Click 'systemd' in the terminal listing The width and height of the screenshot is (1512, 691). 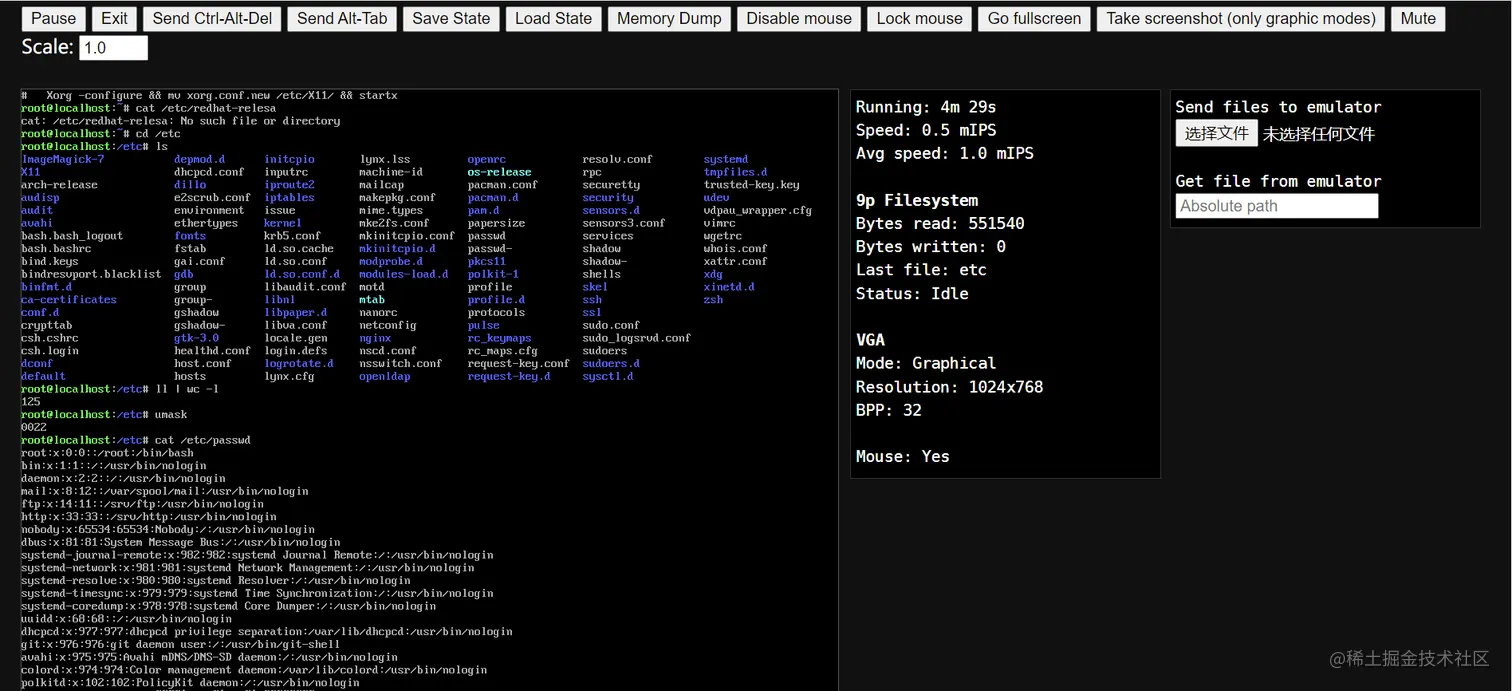point(725,159)
